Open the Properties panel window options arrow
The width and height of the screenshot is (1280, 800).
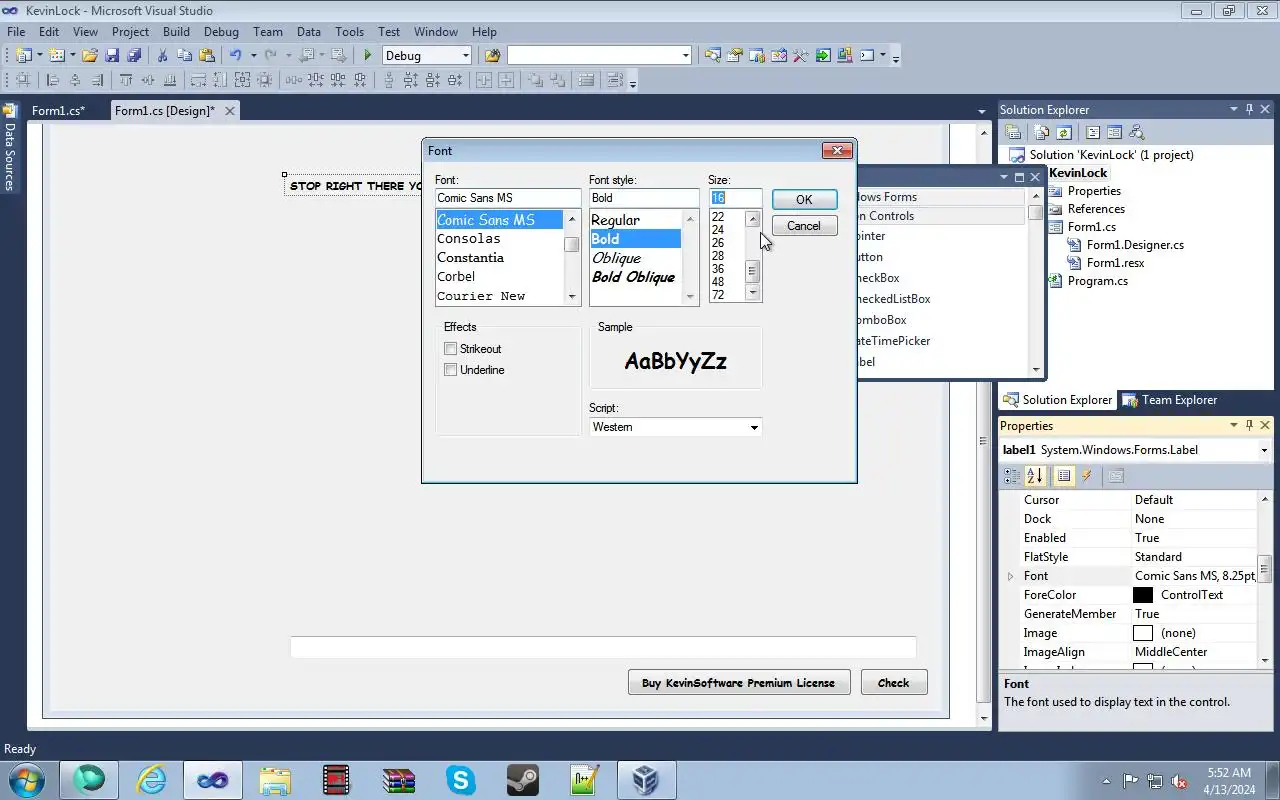pyautogui.click(x=1233, y=425)
